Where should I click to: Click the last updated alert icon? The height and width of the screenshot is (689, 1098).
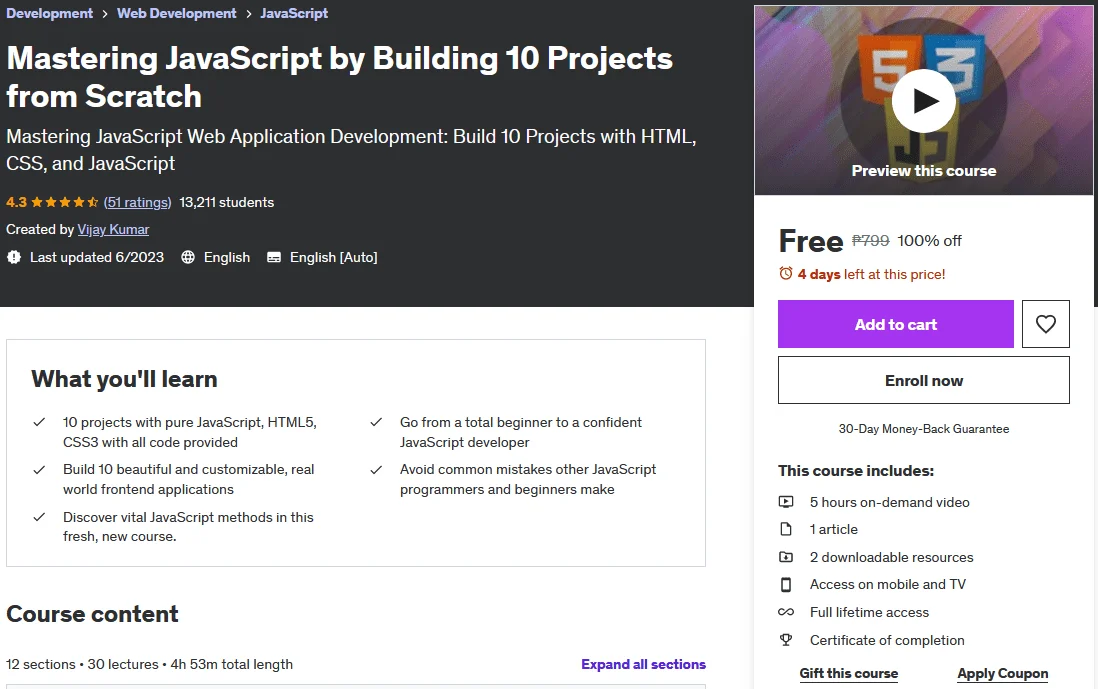point(14,258)
